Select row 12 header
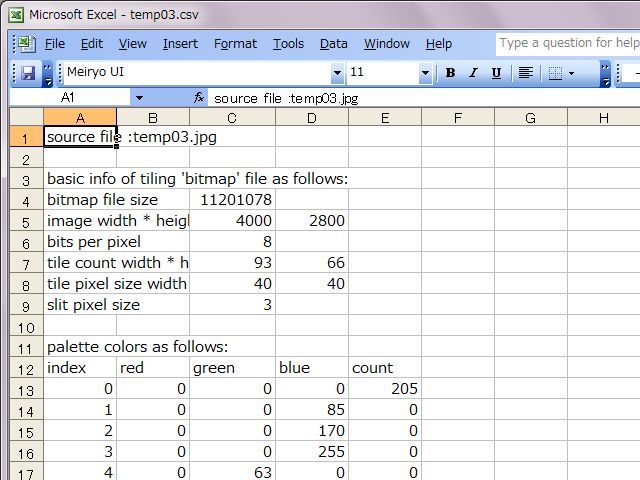 click(x=26, y=369)
